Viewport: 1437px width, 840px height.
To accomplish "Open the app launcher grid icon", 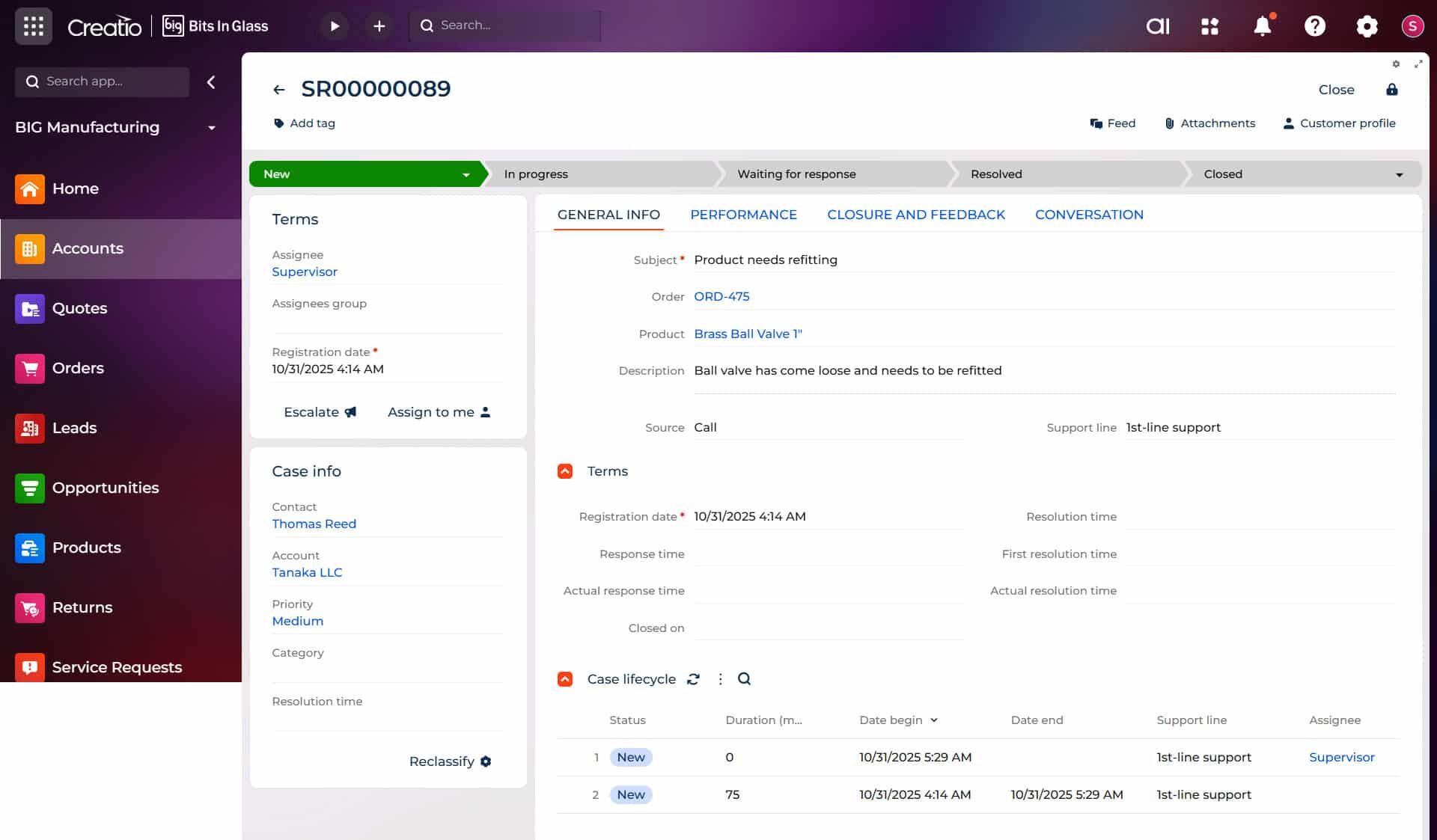I will click(33, 26).
